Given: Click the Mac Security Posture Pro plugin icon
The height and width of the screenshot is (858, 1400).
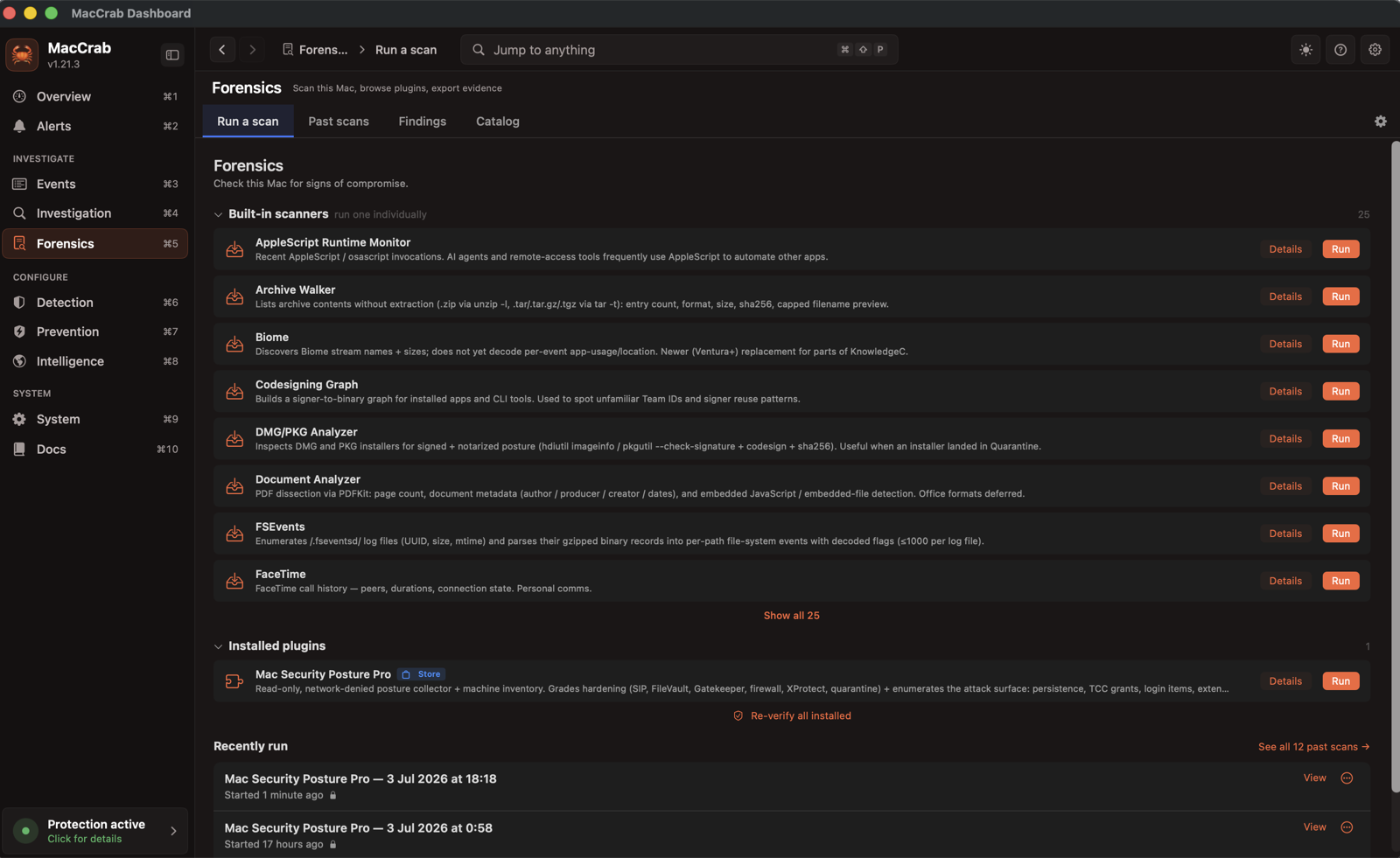Looking at the screenshot, I should [234, 681].
